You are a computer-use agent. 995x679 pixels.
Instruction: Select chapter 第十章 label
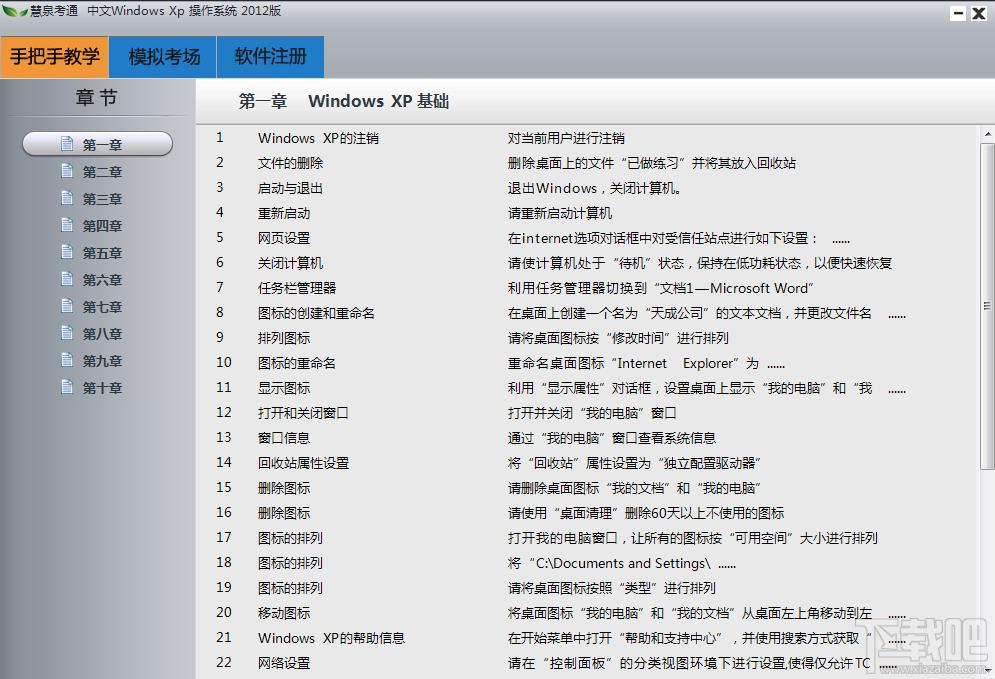click(x=102, y=388)
